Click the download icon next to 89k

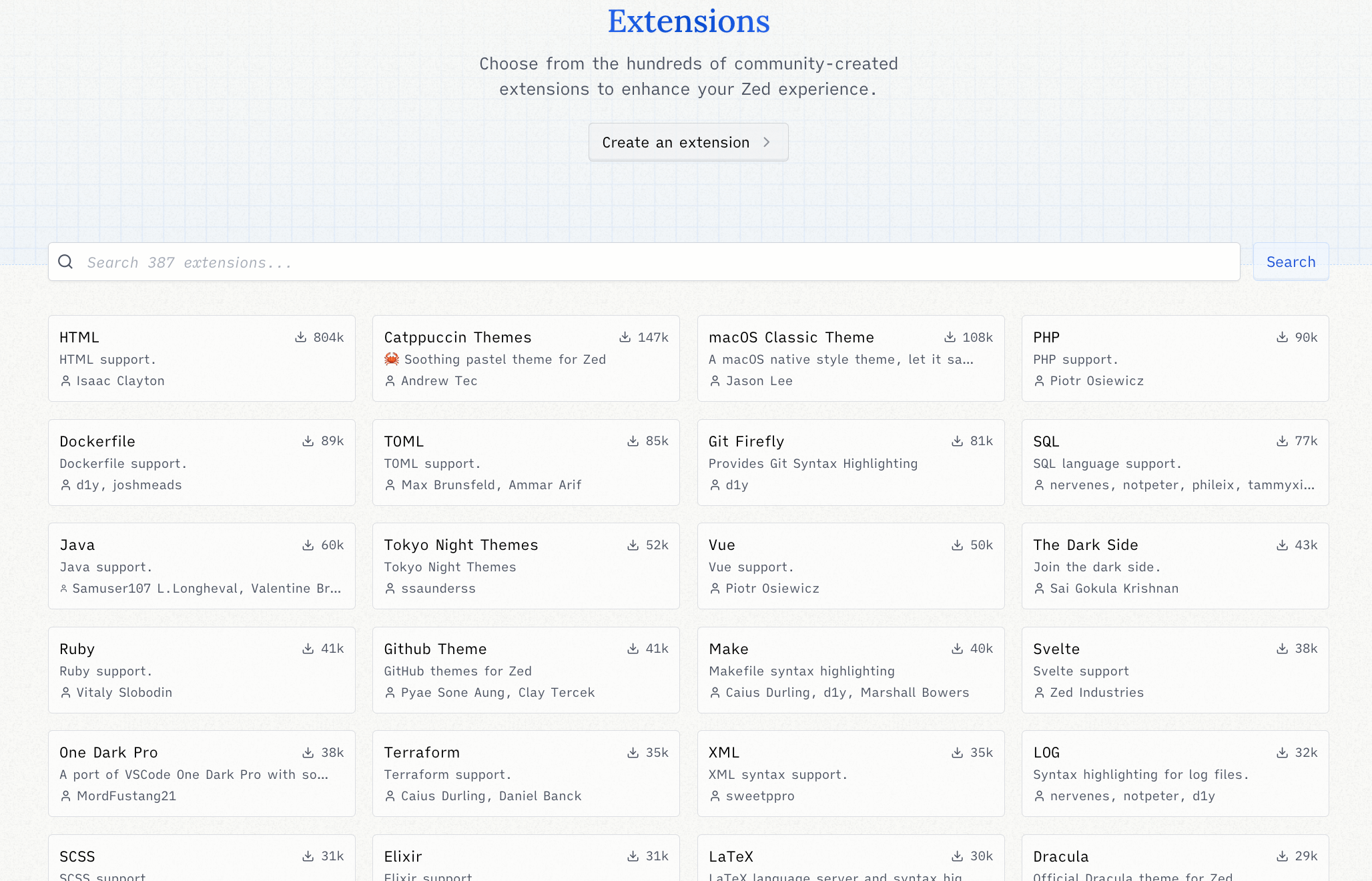[x=308, y=441]
